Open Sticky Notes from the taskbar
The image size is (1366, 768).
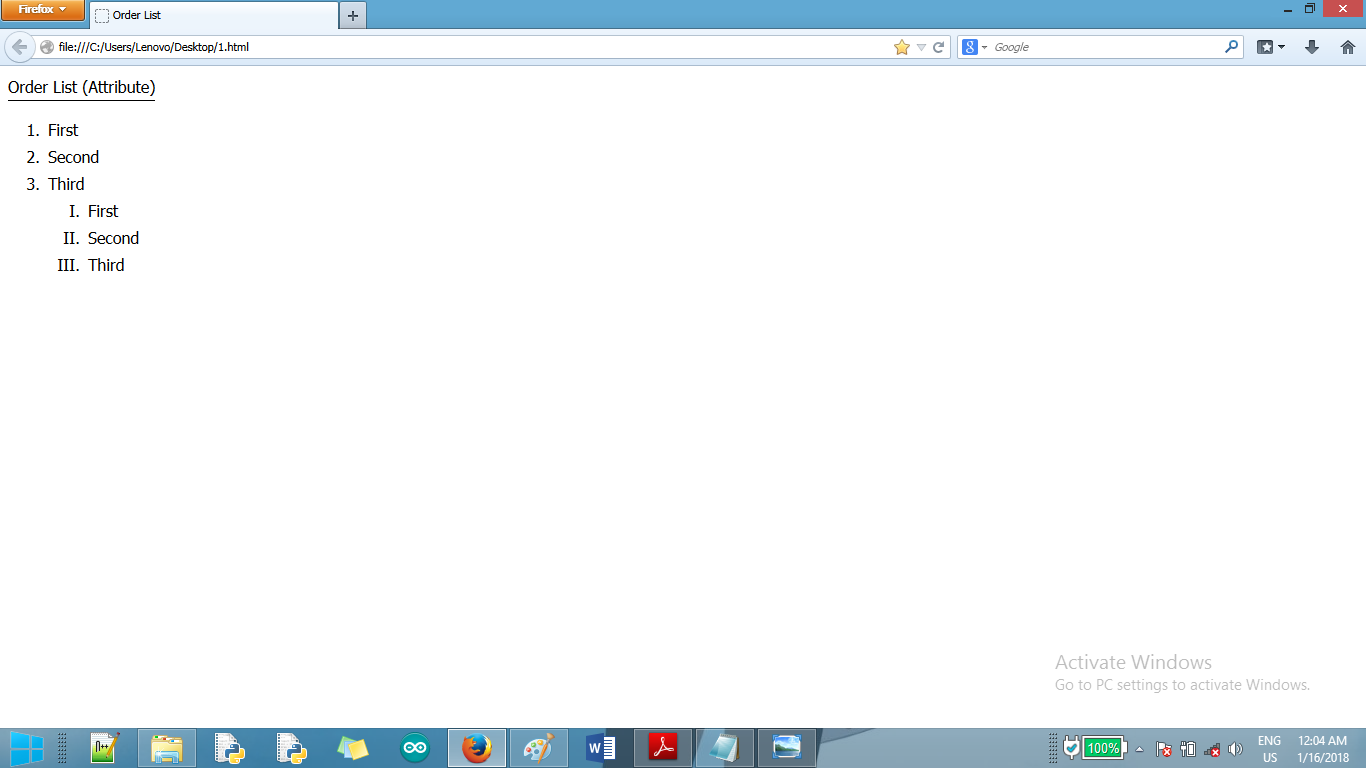pos(353,748)
